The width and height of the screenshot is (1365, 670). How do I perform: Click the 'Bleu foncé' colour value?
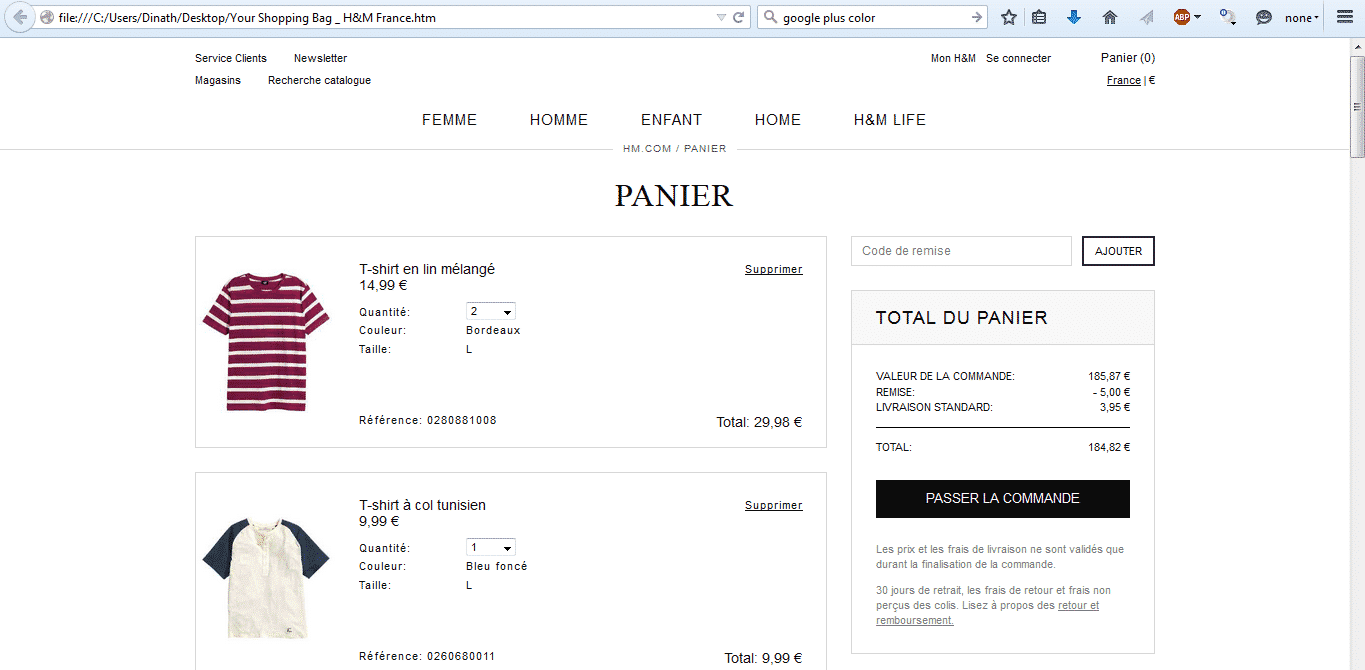pyautogui.click(x=497, y=566)
